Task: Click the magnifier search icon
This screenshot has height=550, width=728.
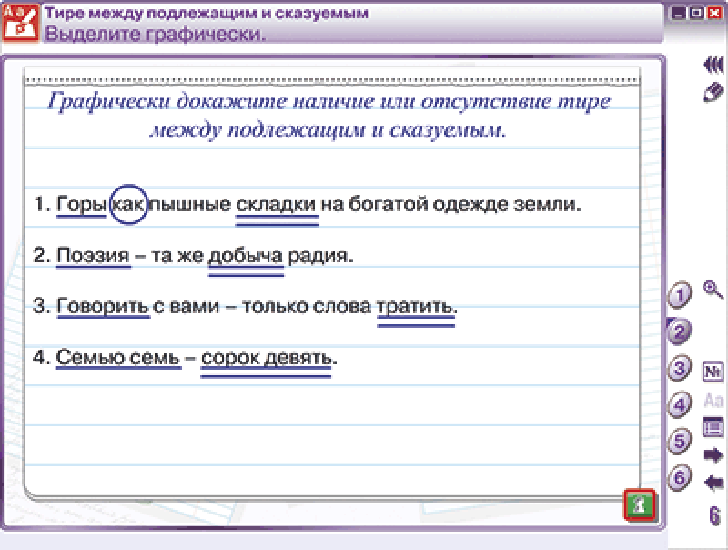Action: (x=713, y=289)
